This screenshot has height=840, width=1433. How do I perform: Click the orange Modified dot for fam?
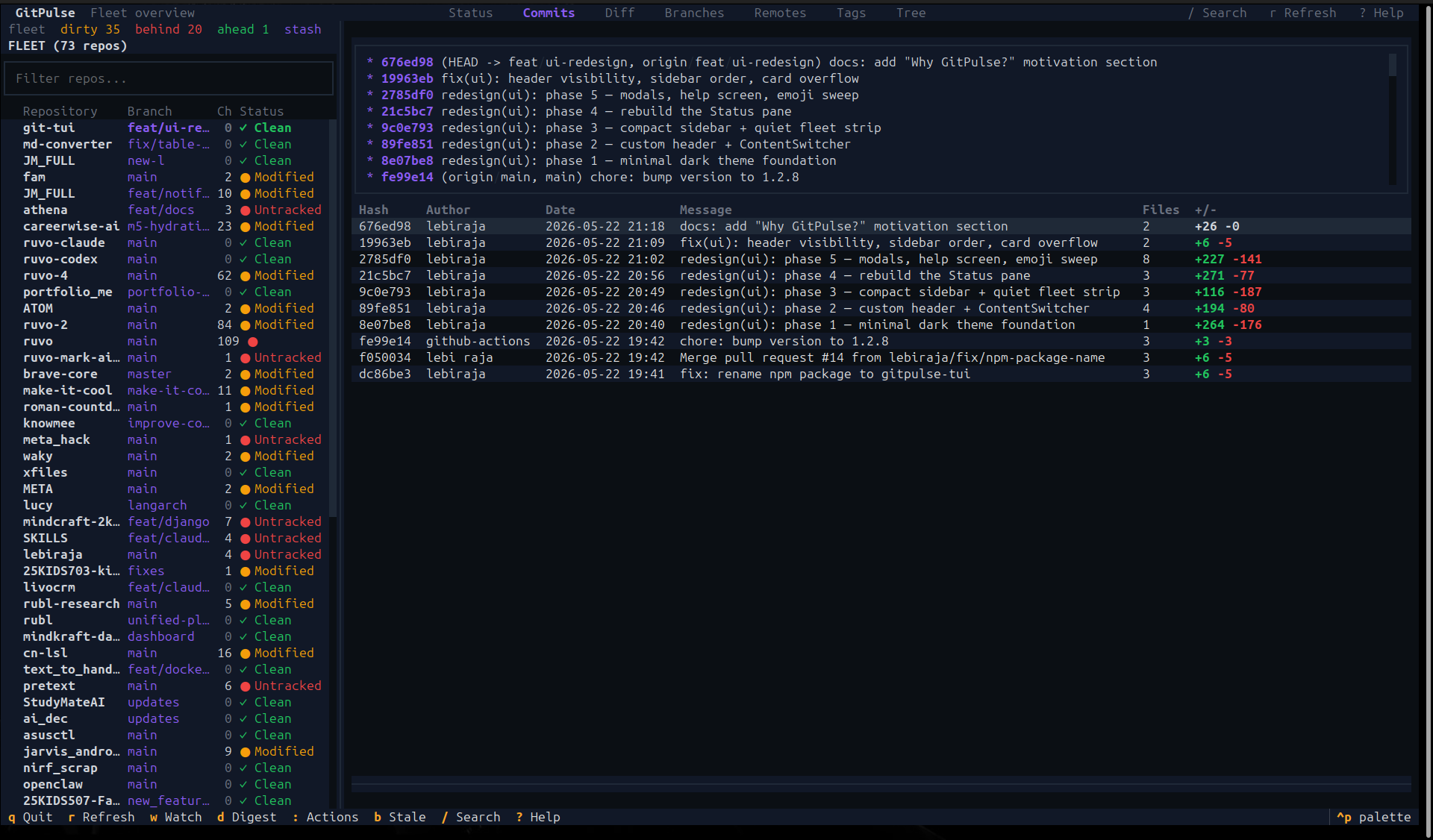245,178
